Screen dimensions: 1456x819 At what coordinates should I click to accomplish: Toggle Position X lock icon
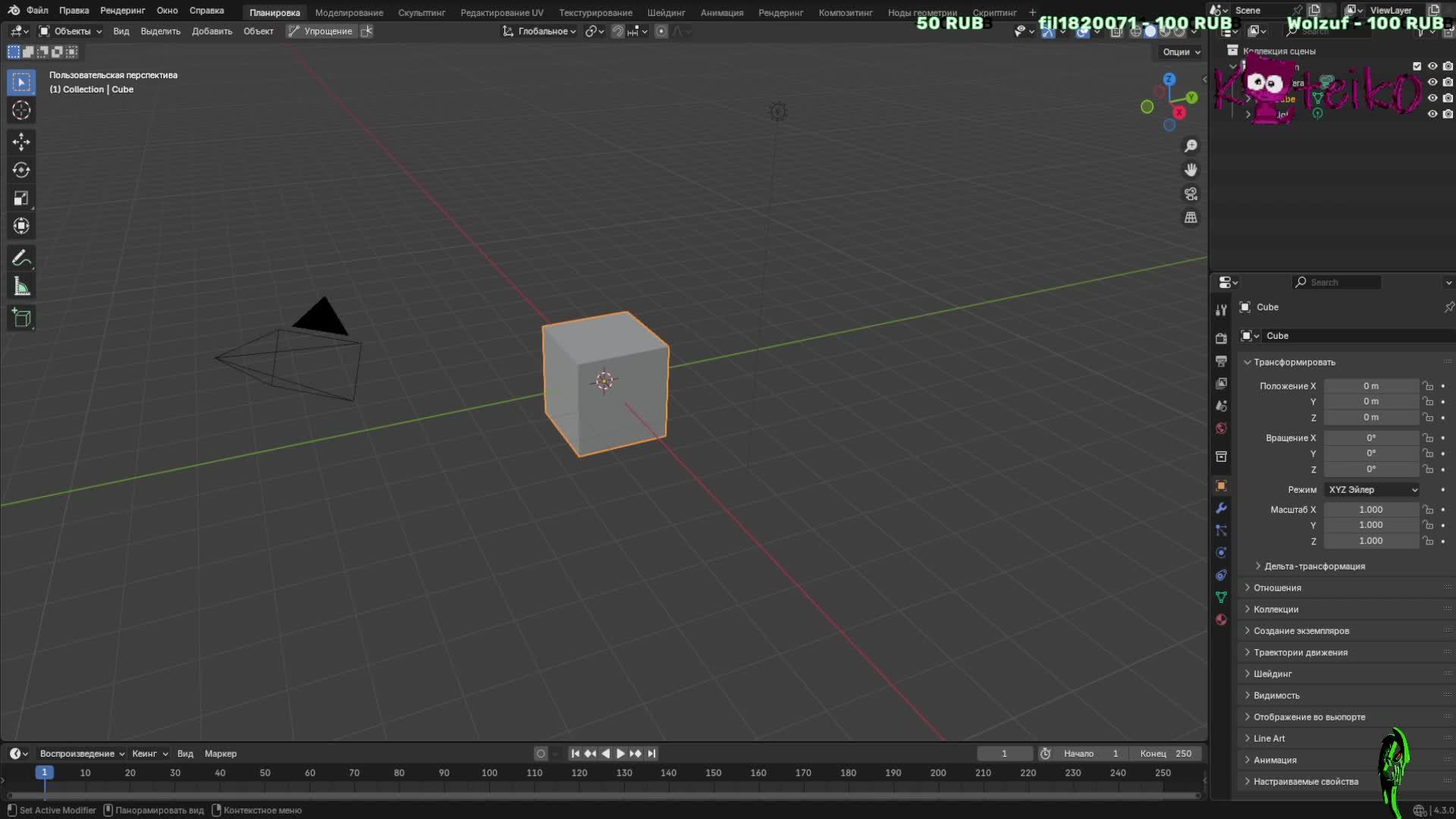(x=1427, y=386)
